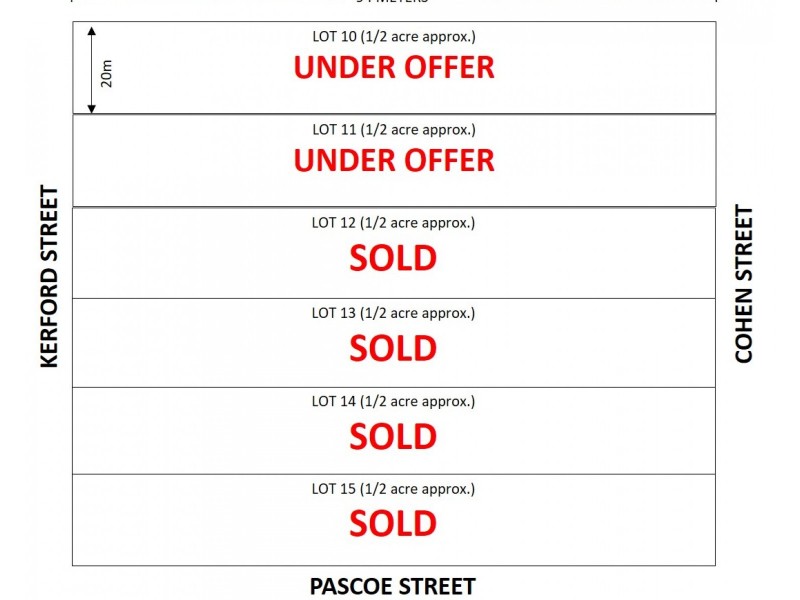The image size is (800, 600).
Task: Select the SOLD status on Lot 14
Action: (x=393, y=436)
